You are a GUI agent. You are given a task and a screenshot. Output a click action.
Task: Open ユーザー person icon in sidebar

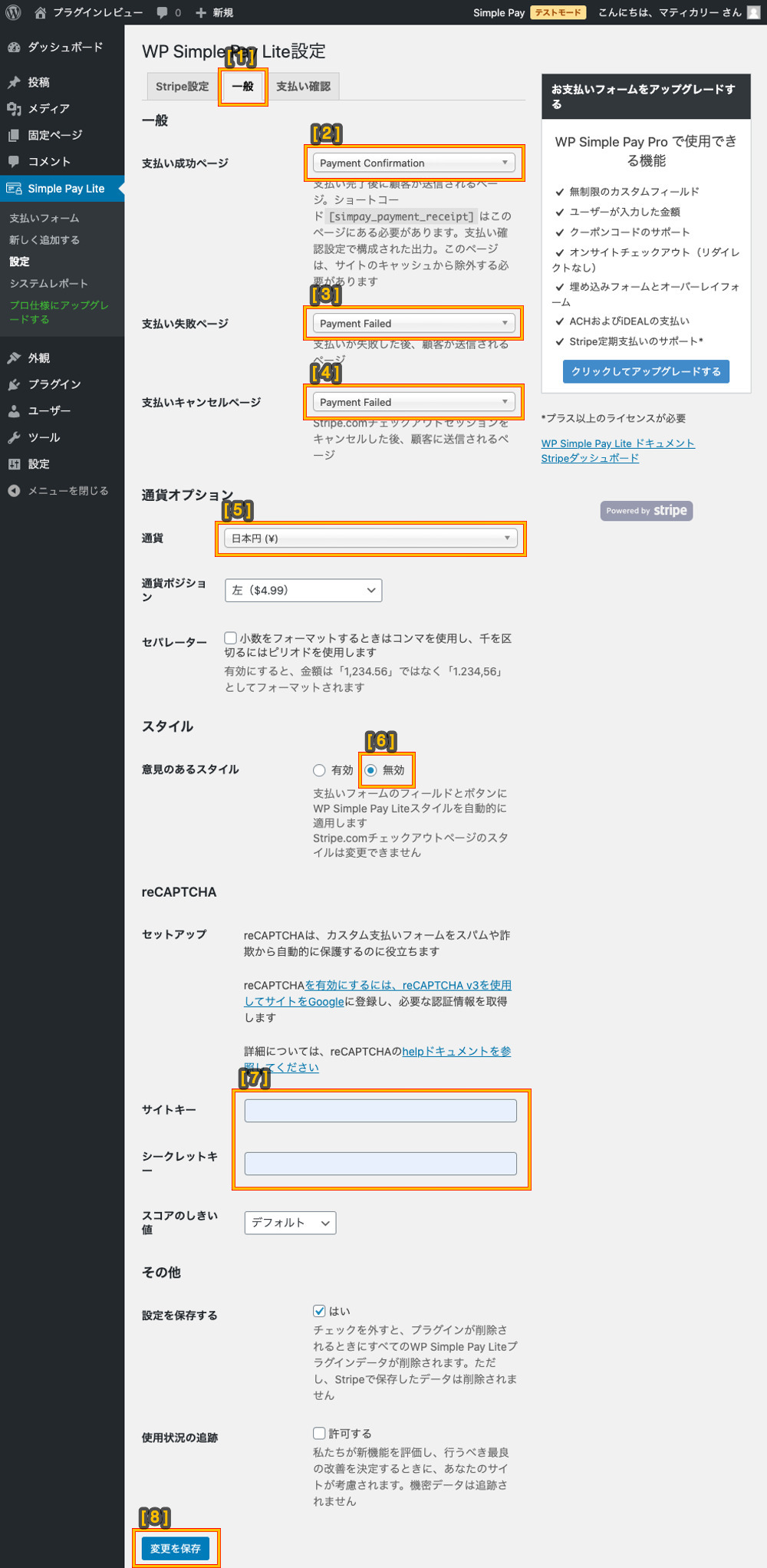pyautogui.click(x=14, y=411)
